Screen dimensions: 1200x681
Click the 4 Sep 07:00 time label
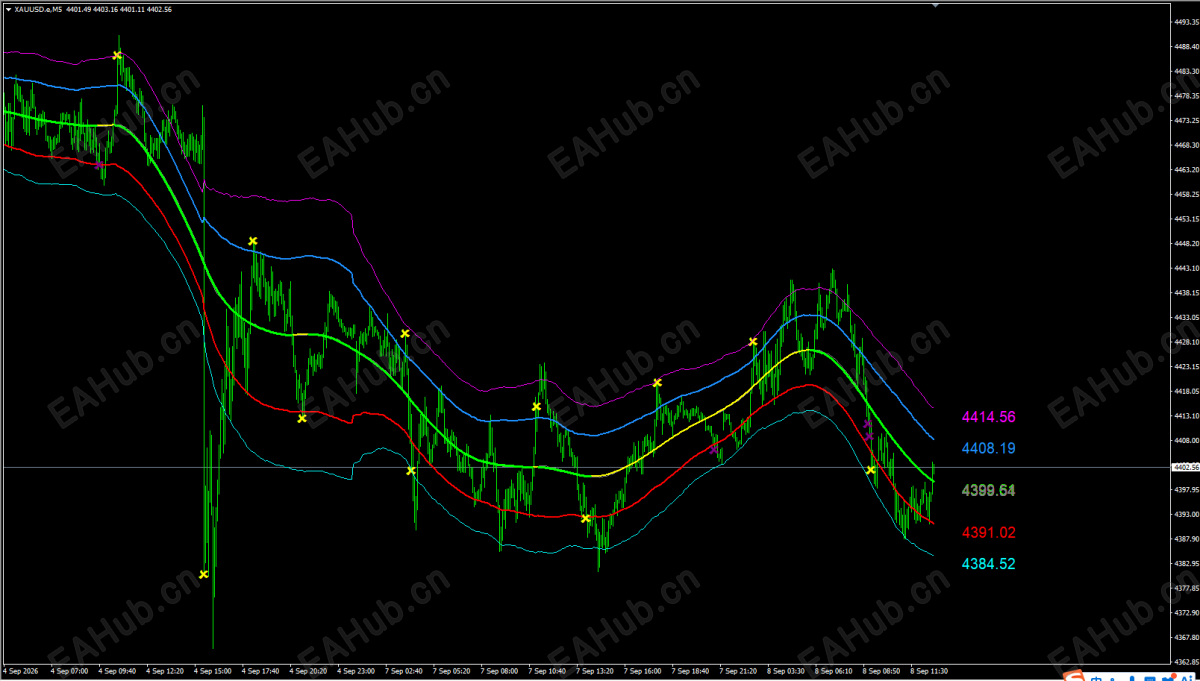click(x=69, y=671)
